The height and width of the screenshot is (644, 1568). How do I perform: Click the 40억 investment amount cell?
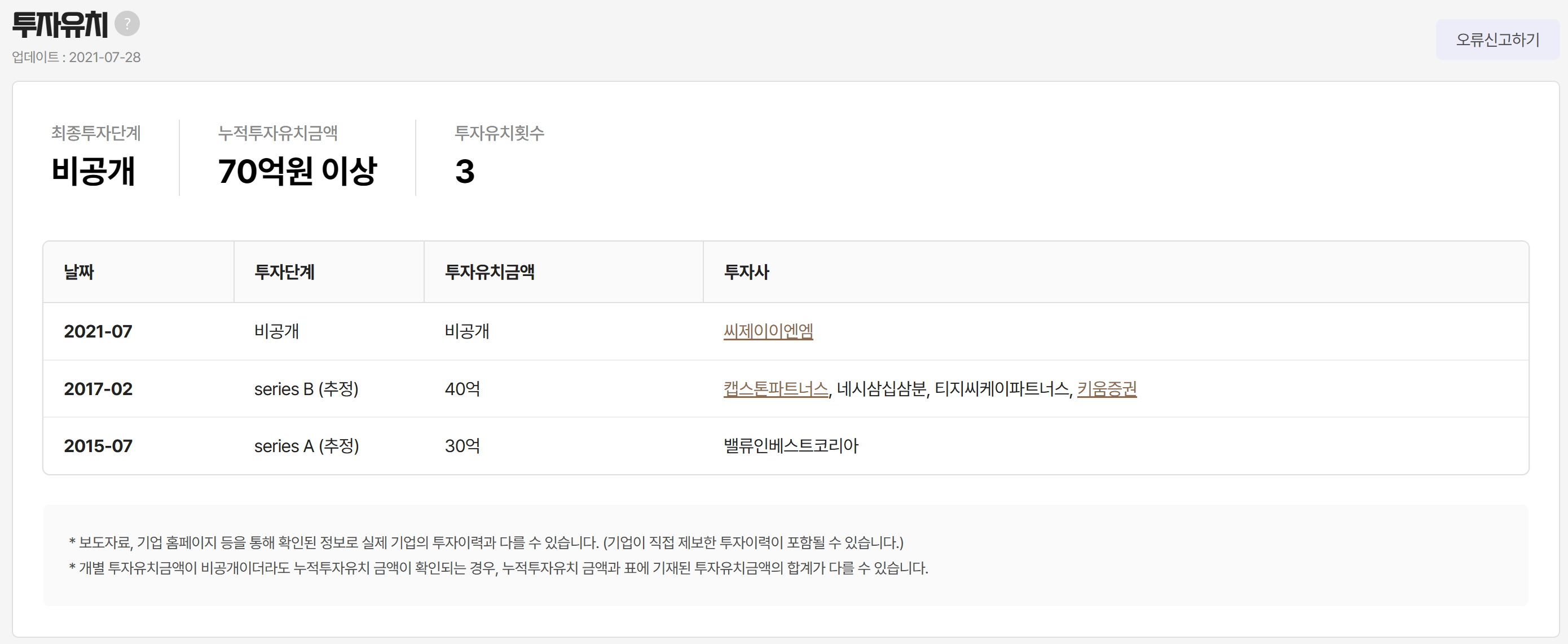462,388
